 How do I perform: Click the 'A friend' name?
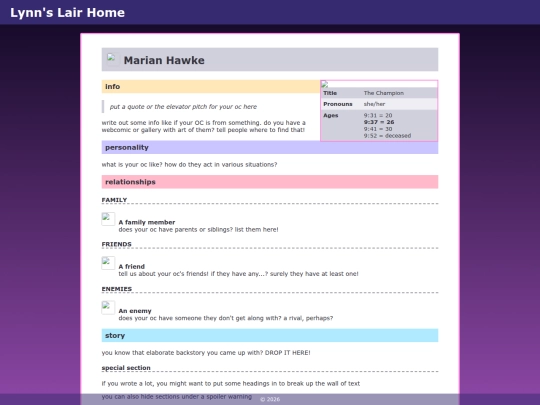tap(132, 267)
